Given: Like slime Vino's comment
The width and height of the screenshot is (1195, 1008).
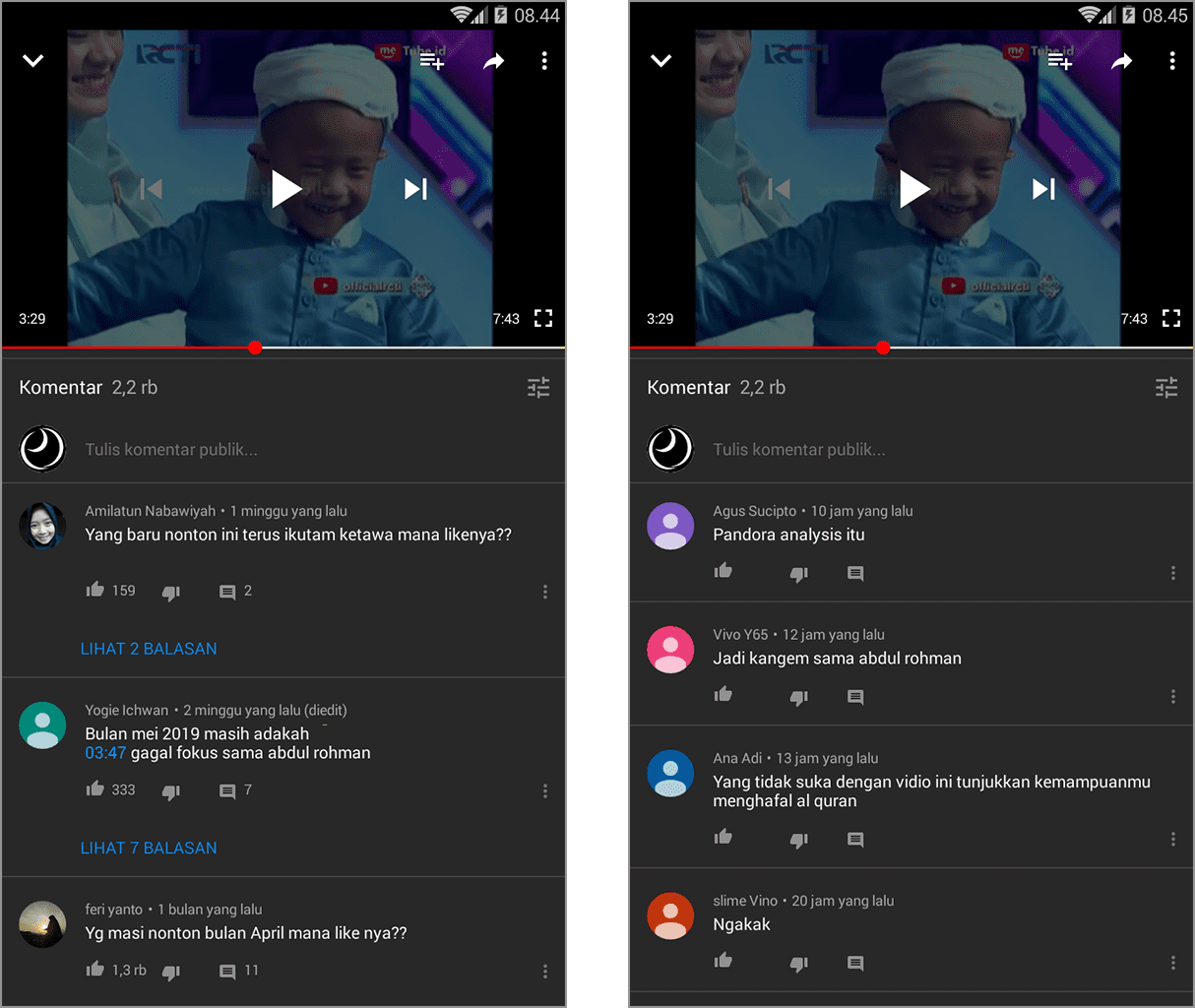Looking at the screenshot, I should pyautogui.click(x=723, y=961).
